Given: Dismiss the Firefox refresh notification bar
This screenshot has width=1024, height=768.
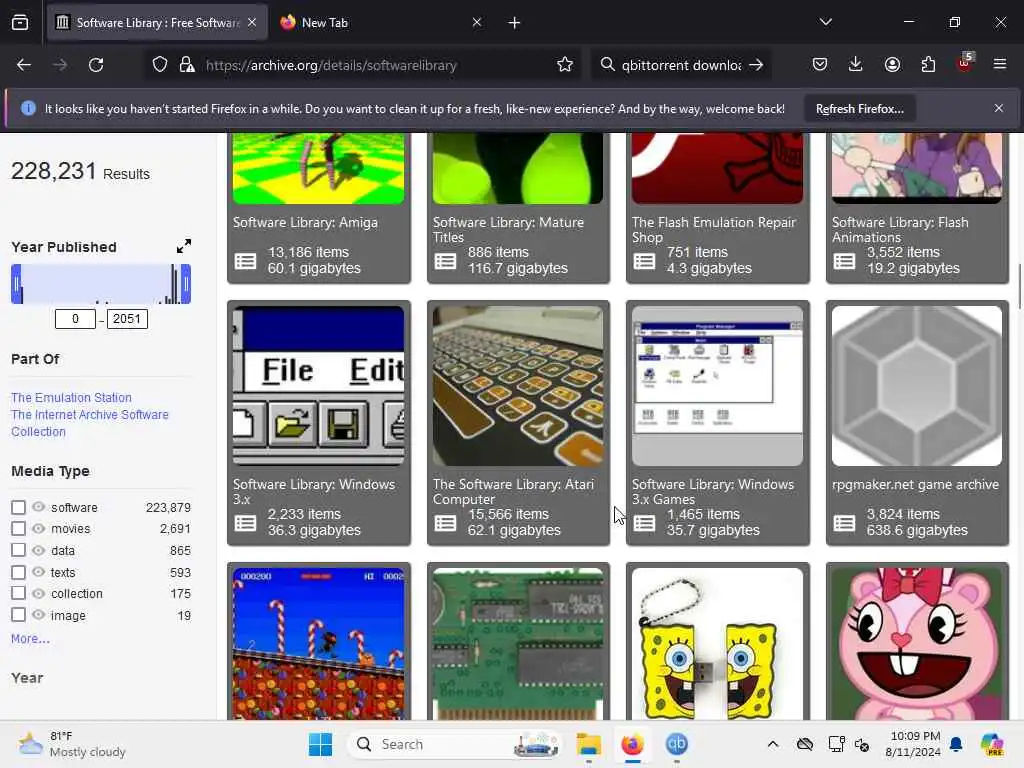Looking at the screenshot, I should (999, 108).
